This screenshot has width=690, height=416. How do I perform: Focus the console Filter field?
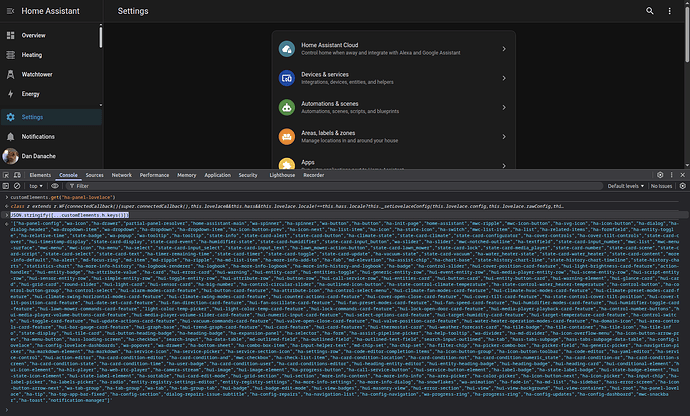tap(334, 186)
